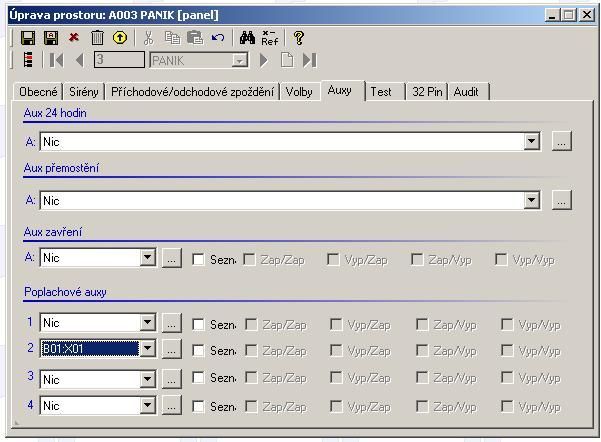The image size is (601, 442).
Task: Click the yellow up-arrow upload icon
Action: 120,38
